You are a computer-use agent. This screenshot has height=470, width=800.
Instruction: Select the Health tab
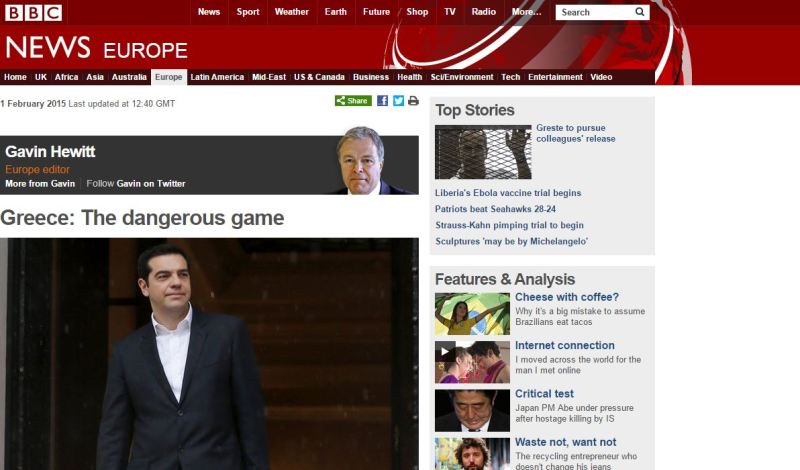click(410, 77)
